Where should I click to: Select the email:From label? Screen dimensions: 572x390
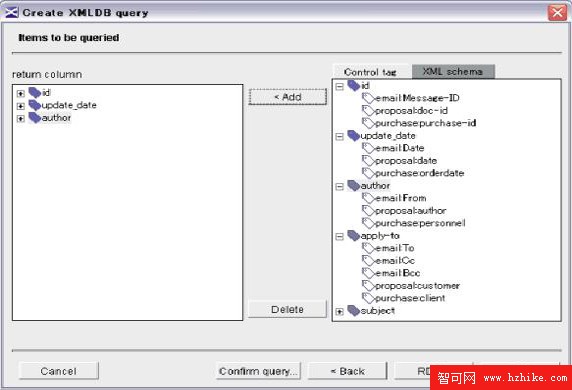point(401,198)
